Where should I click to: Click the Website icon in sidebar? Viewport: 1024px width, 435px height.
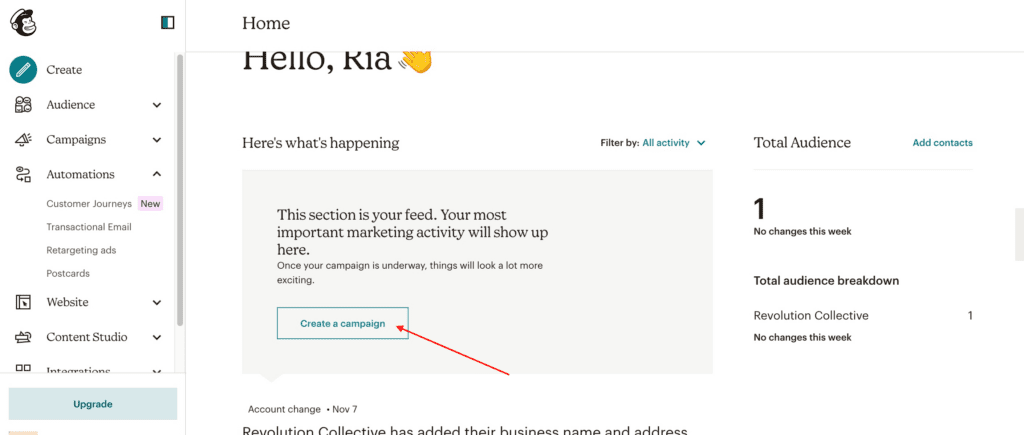click(24, 302)
